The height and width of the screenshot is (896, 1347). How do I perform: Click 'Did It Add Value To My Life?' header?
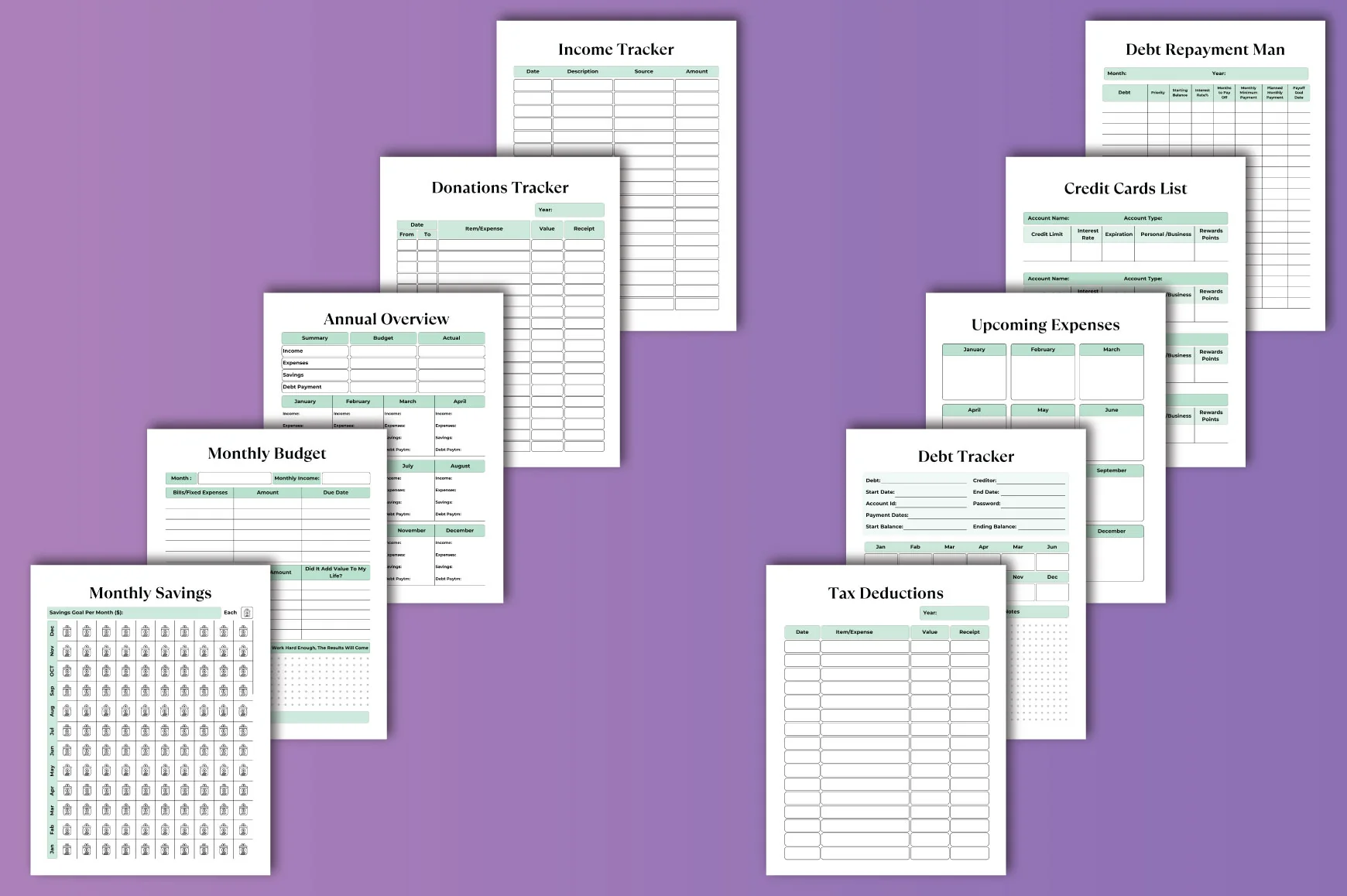[335, 573]
